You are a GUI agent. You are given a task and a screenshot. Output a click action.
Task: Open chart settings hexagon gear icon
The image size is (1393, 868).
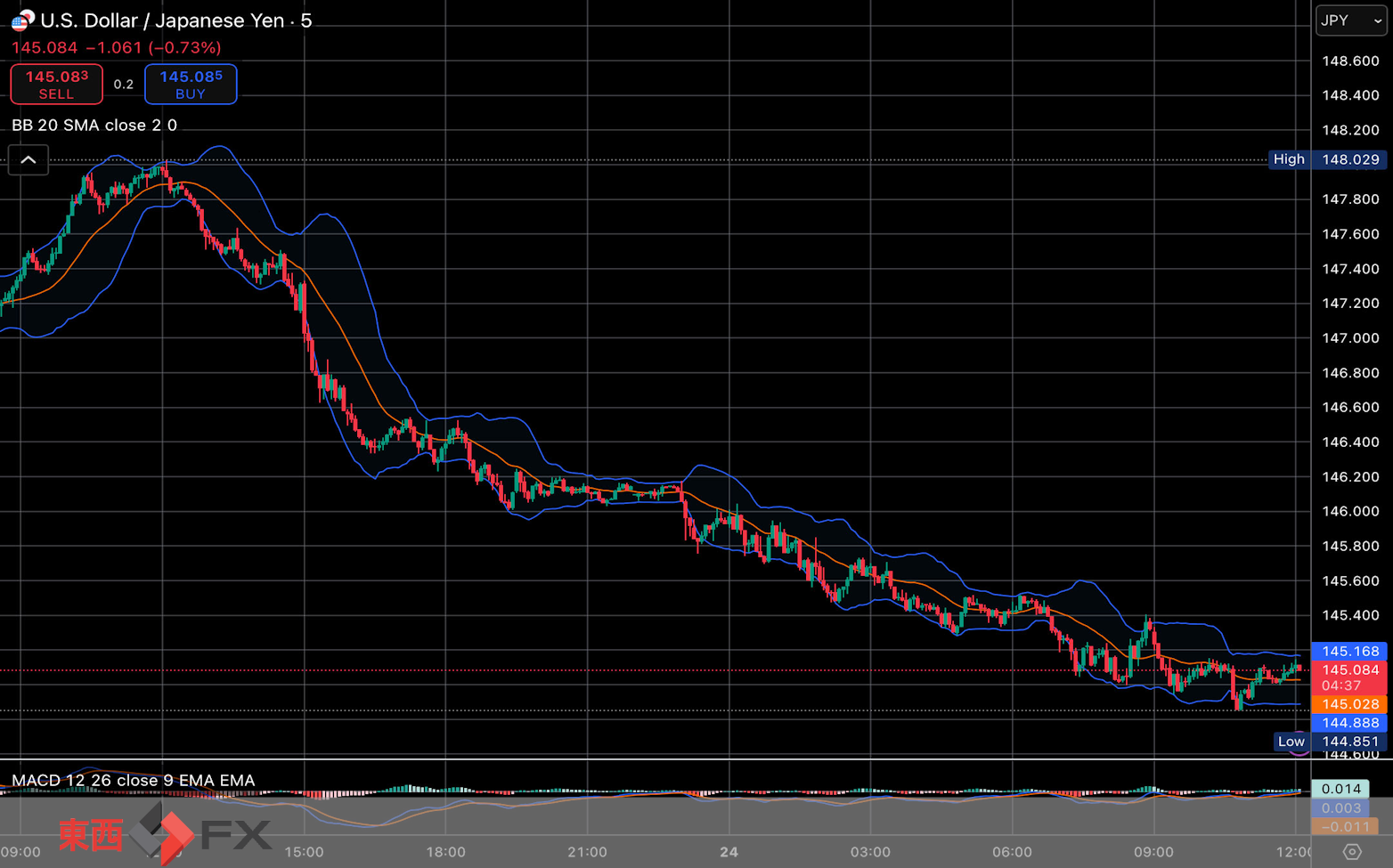coord(1352,851)
